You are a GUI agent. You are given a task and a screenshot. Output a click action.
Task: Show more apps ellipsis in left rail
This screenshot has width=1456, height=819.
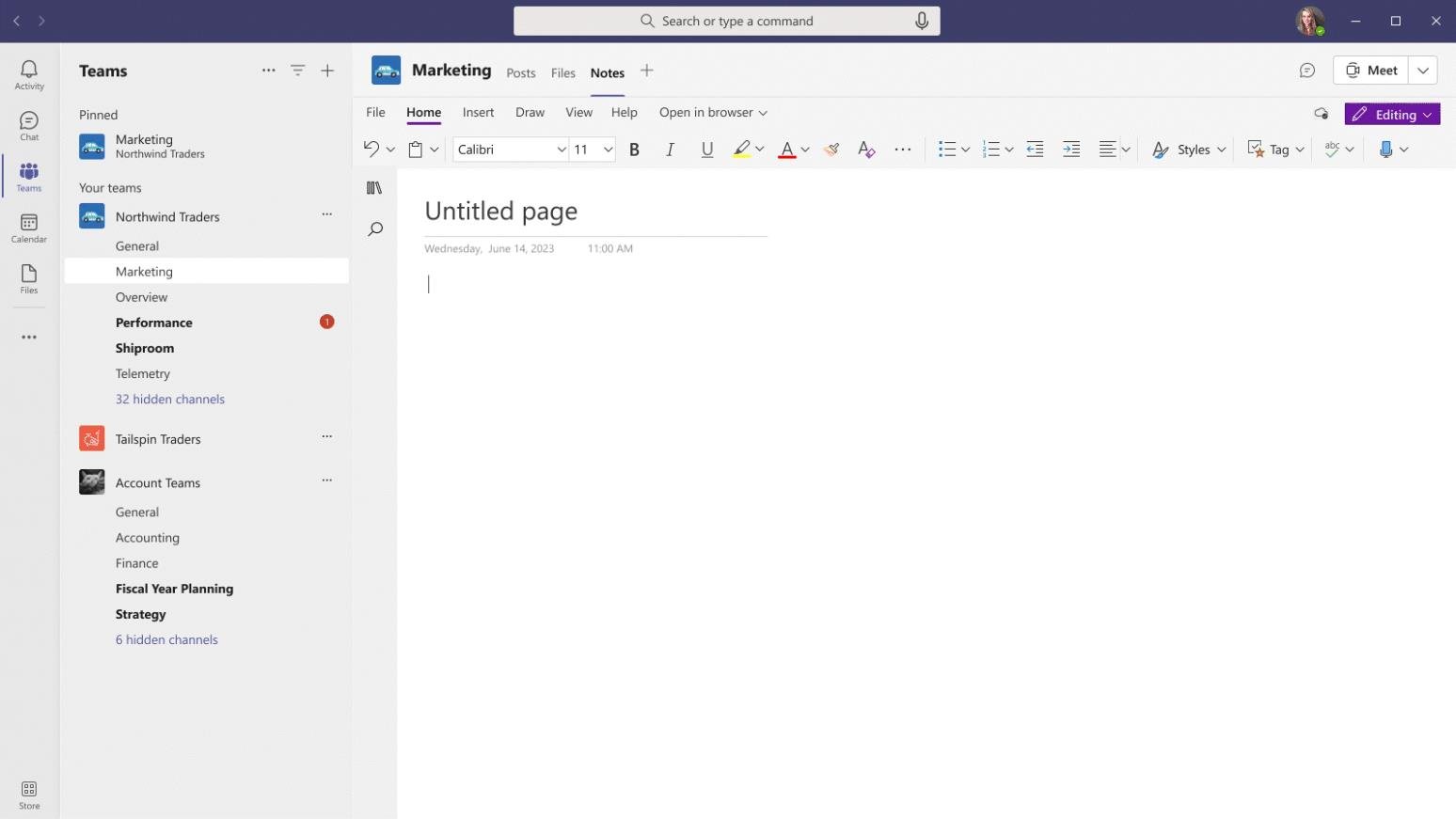pyautogui.click(x=29, y=337)
